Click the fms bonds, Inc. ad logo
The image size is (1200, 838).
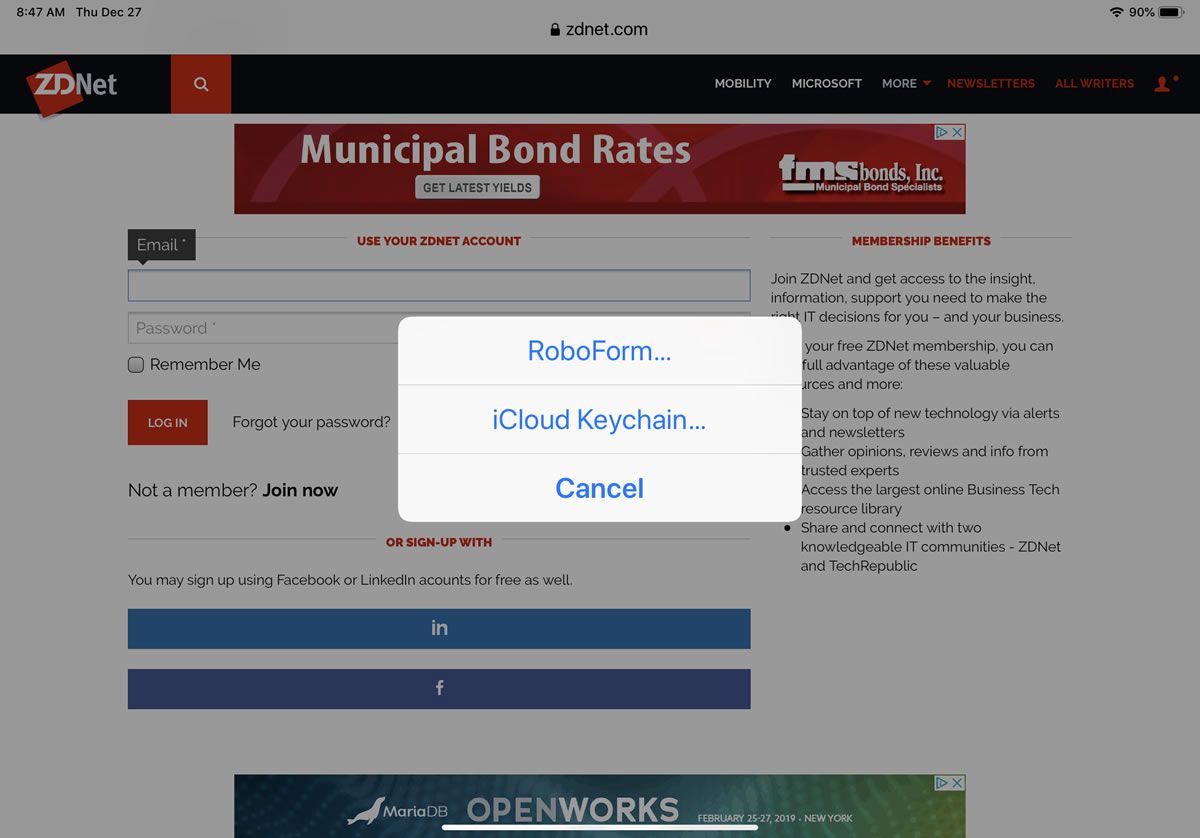coord(861,176)
